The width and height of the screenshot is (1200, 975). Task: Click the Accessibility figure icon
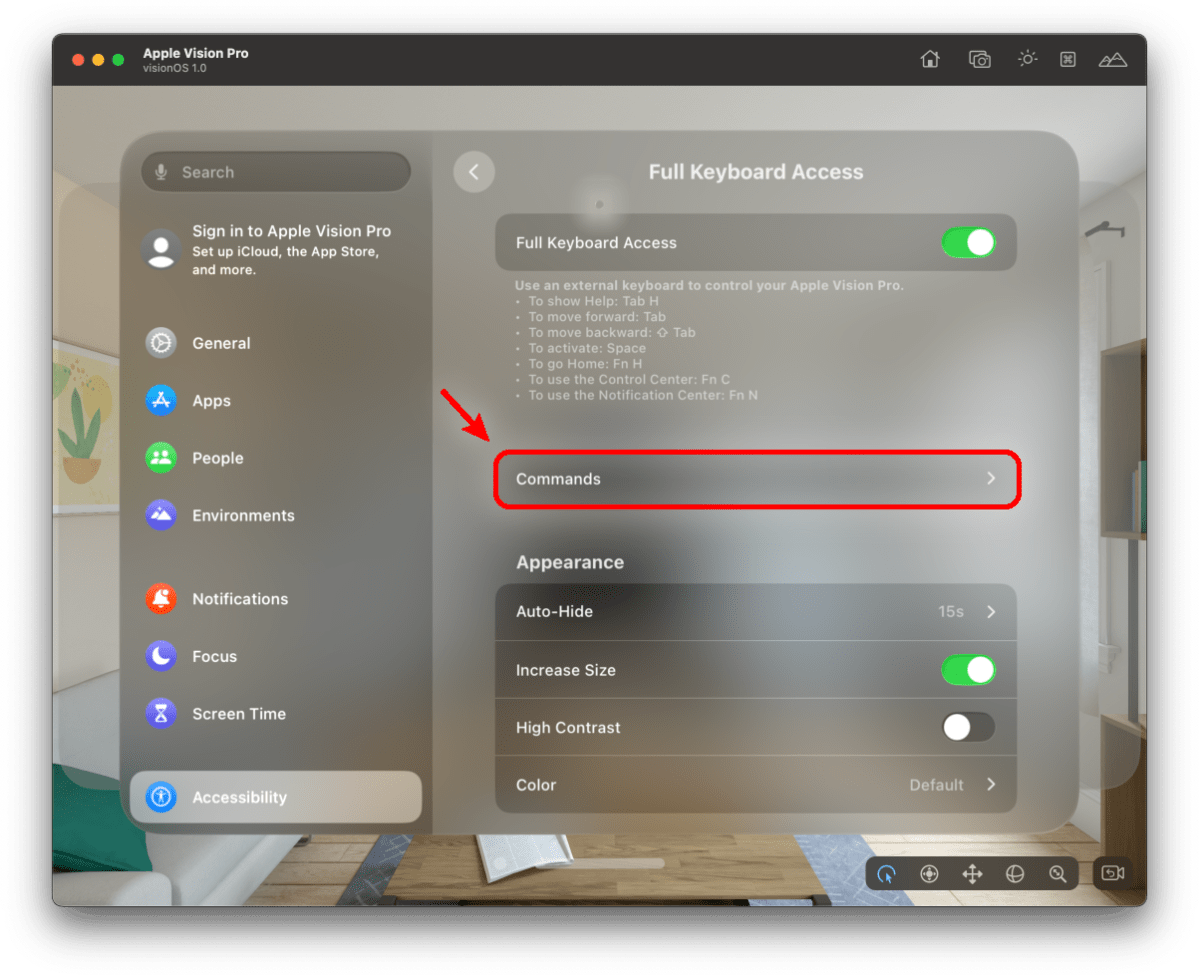tap(160, 797)
